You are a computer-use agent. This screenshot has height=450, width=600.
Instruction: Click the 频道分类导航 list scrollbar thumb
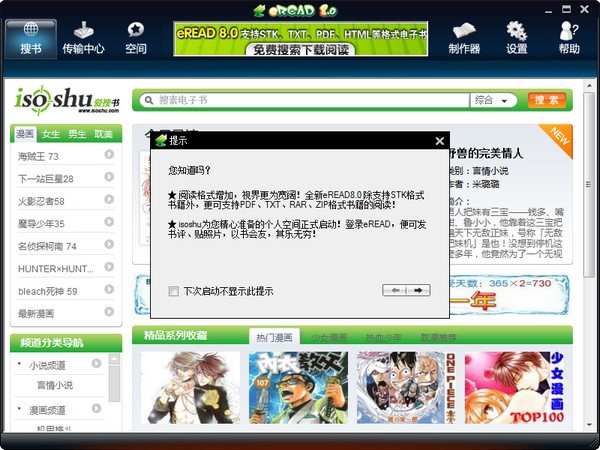(114, 384)
